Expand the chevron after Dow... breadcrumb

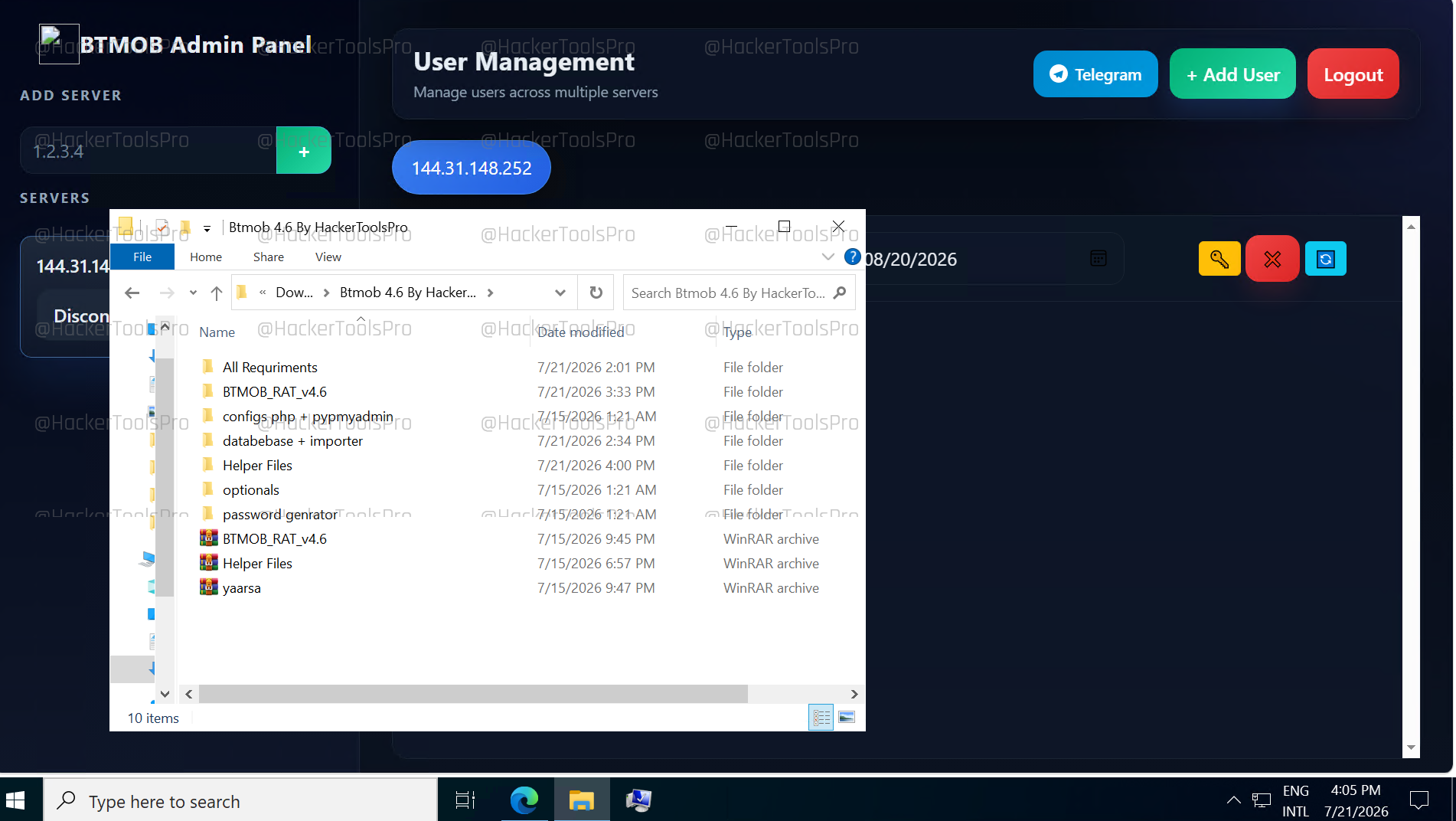[327, 293]
